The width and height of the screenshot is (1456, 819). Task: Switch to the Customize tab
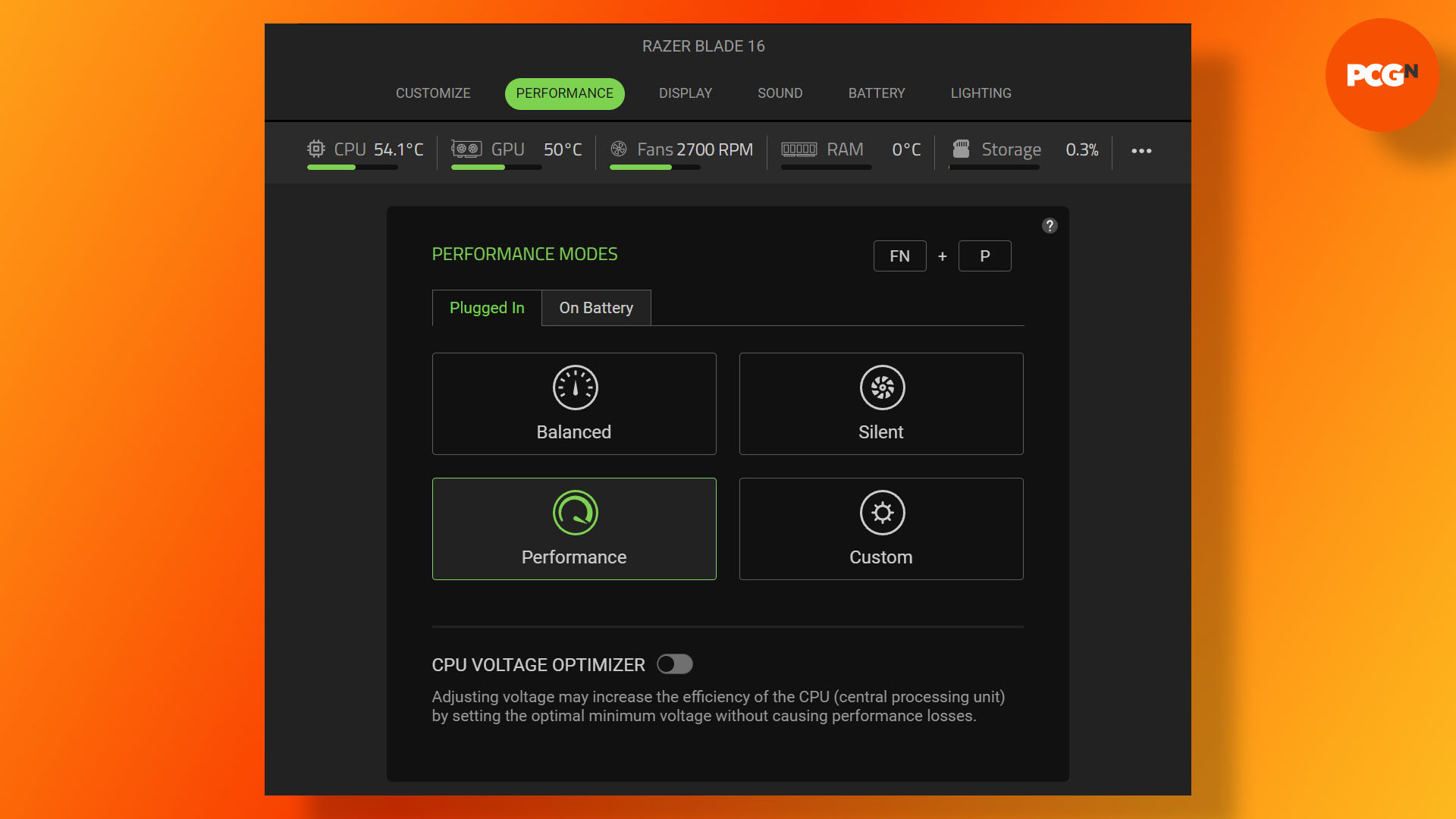[433, 93]
